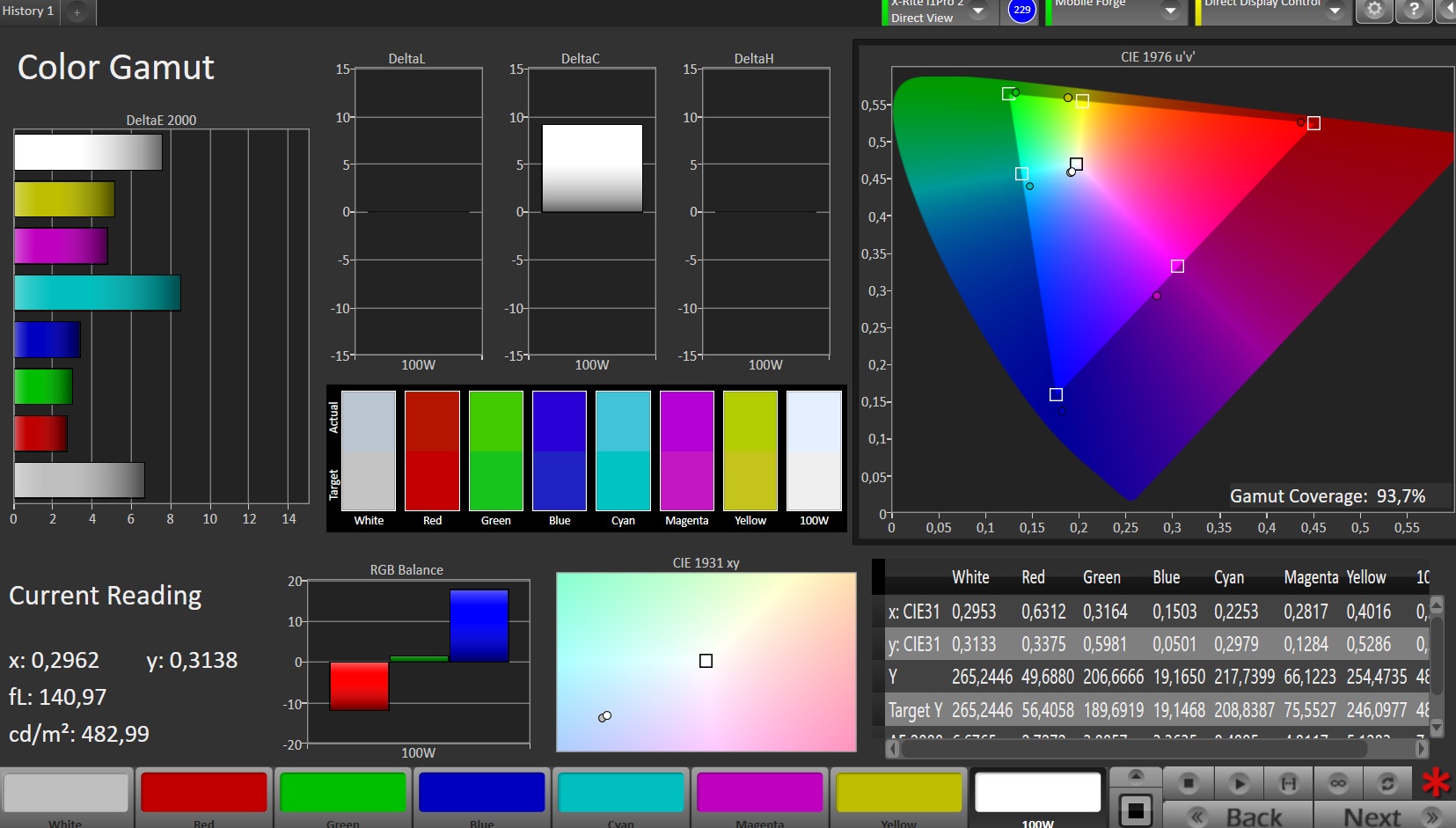Click the red asterisk icon
1456x828 pixels.
coord(1436,781)
